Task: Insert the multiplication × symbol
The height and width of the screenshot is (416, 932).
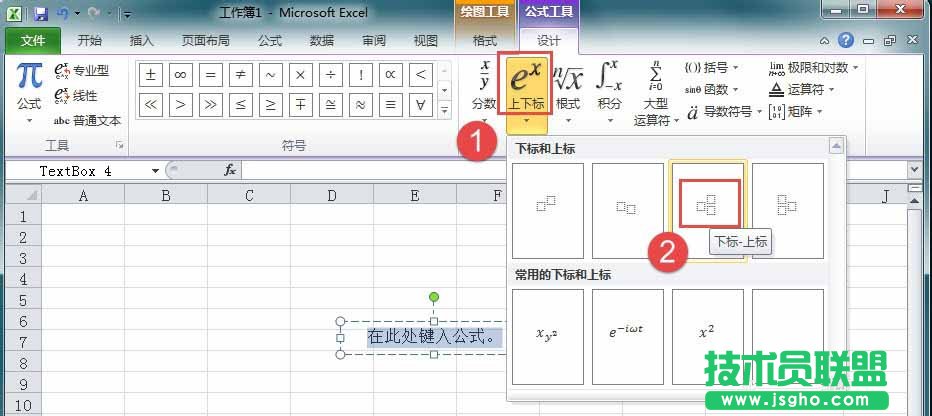Action: point(301,75)
